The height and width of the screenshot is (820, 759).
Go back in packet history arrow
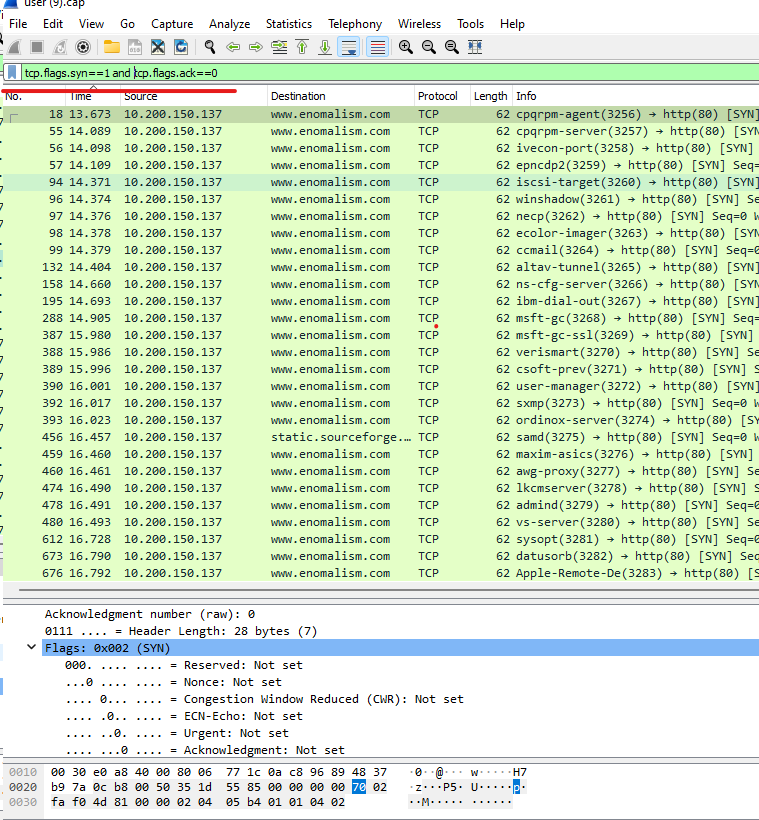(x=233, y=47)
